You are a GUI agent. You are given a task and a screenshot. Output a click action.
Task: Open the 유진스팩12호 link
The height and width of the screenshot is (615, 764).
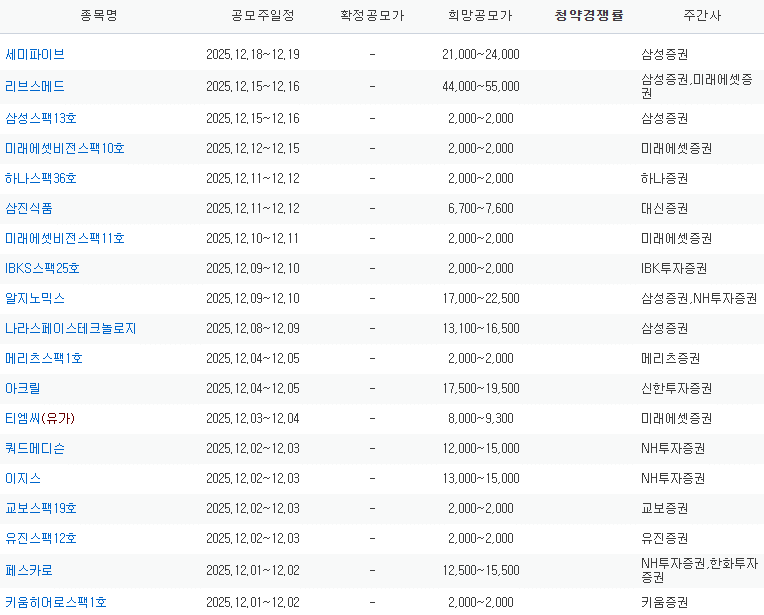pos(41,538)
